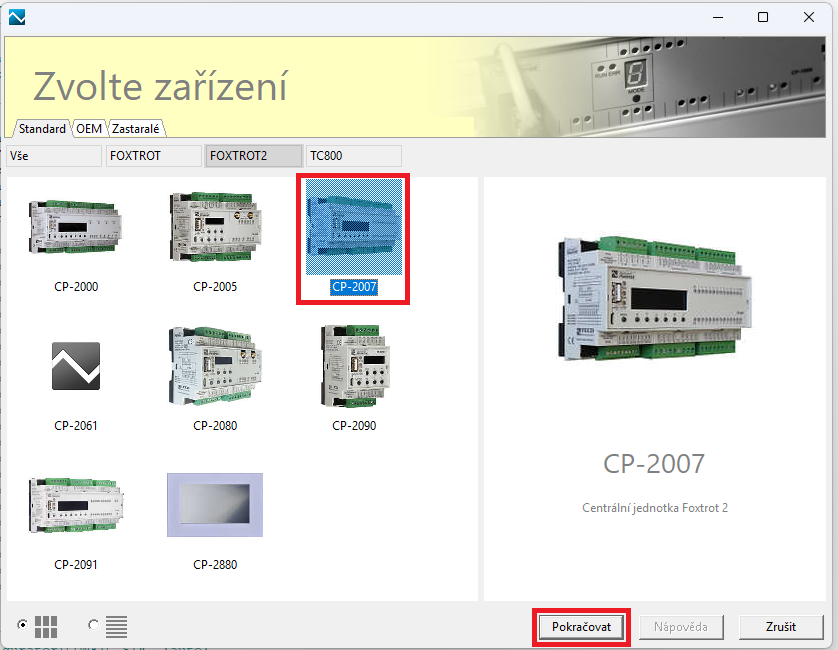Enable the large icon grid view radio
This screenshot has width=838, height=650.
click(x=22, y=625)
